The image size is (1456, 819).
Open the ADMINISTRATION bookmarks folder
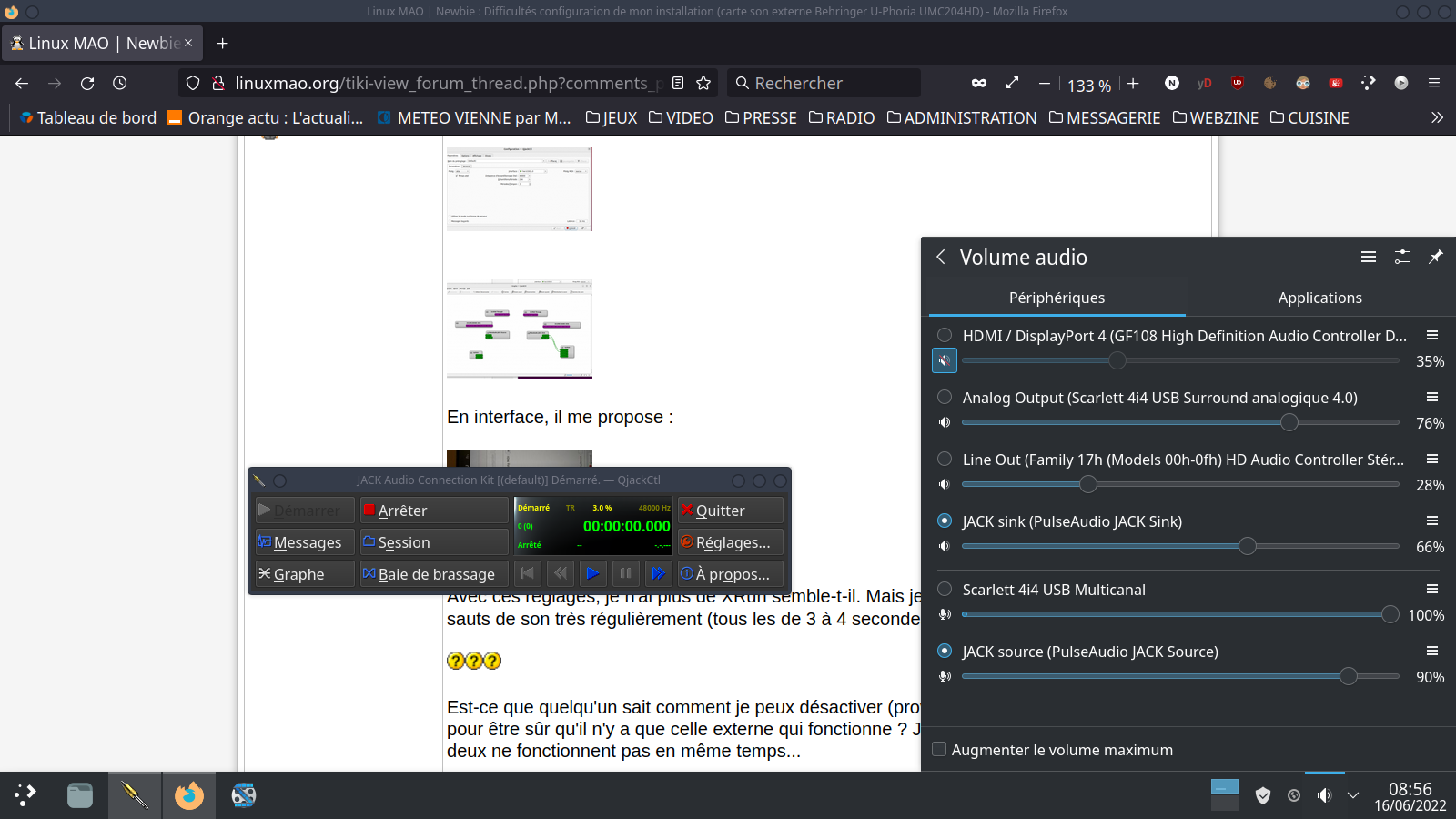tap(962, 117)
